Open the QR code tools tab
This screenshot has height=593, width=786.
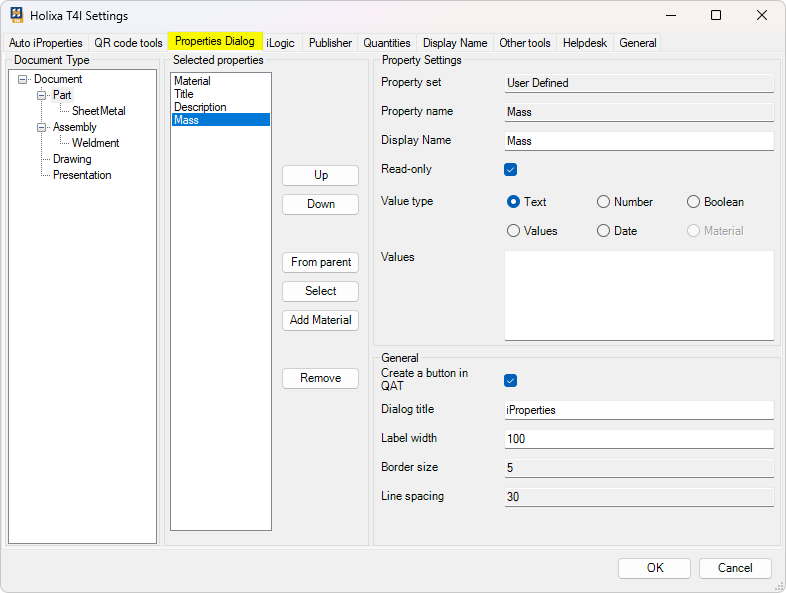(128, 43)
